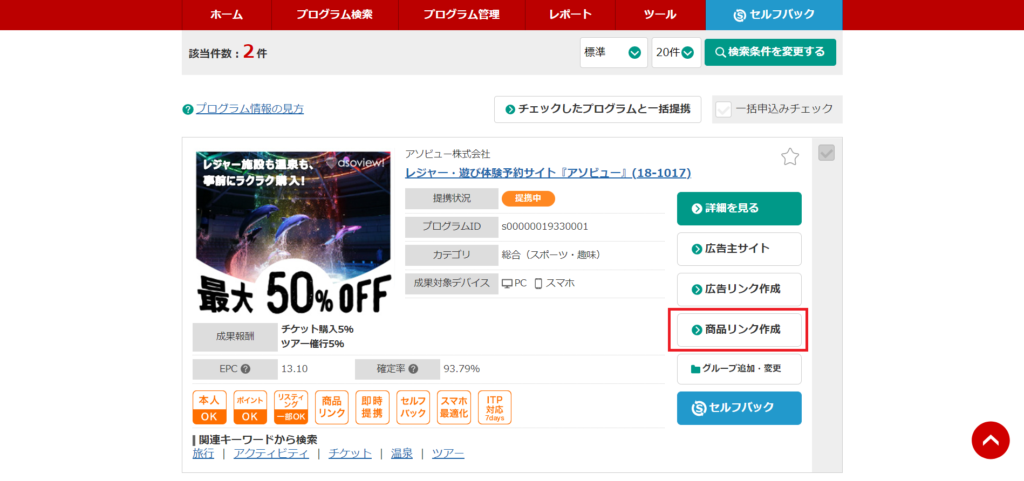
Task: Click the 提携中 status badge
Action: (x=528, y=198)
